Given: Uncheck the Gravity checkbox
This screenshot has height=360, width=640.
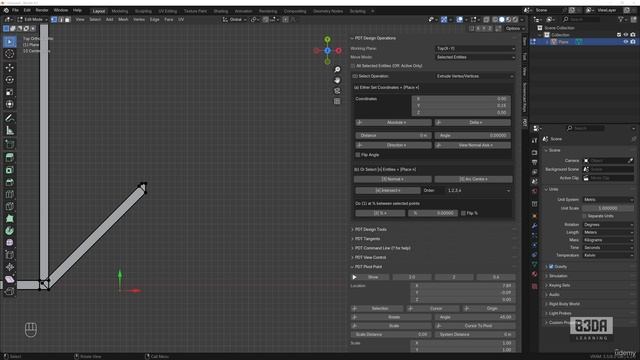Looking at the screenshot, I should click(x=551, y=267).
